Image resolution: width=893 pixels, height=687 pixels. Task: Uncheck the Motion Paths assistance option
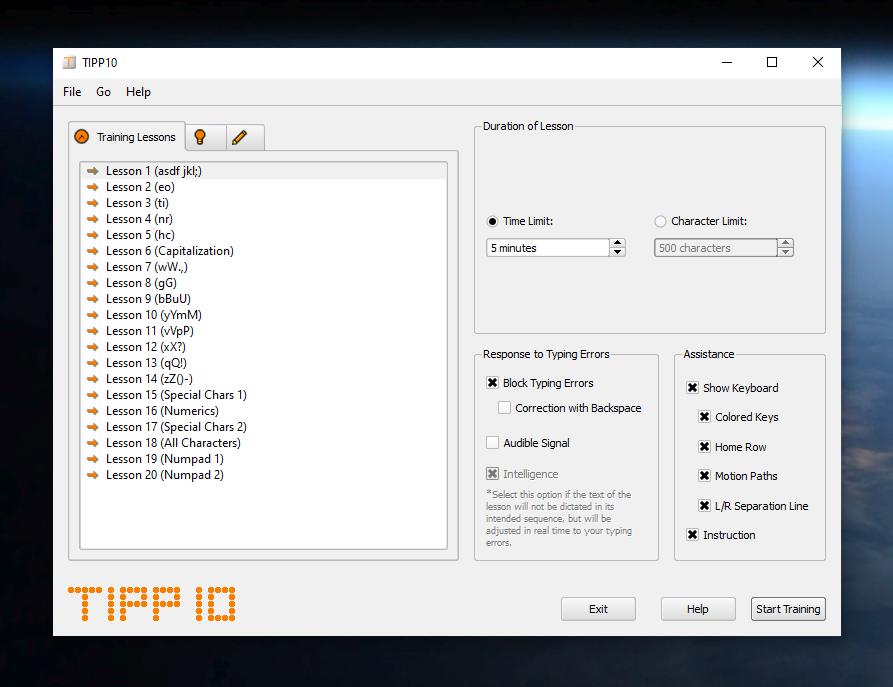[x=704, y=476]
